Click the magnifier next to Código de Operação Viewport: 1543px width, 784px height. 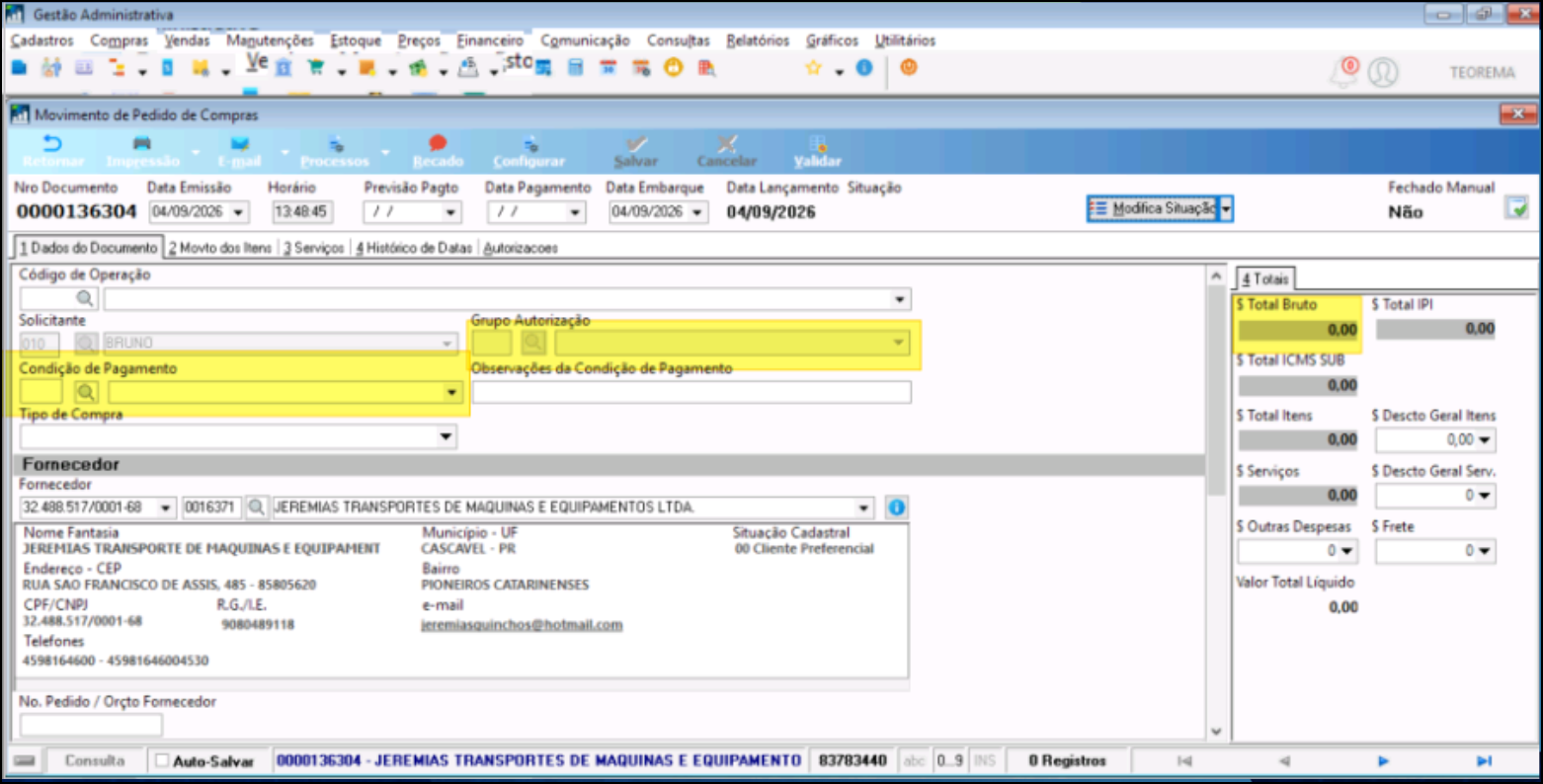click(x=85, y=298)
